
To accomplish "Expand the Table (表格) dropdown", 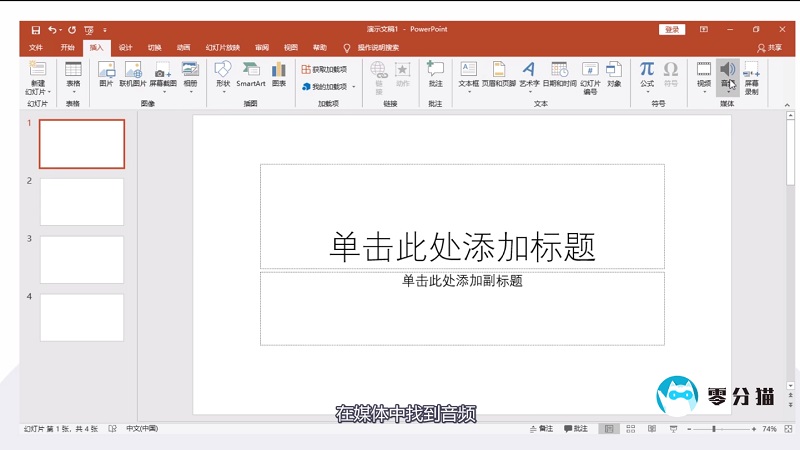I will coord(73,90).
